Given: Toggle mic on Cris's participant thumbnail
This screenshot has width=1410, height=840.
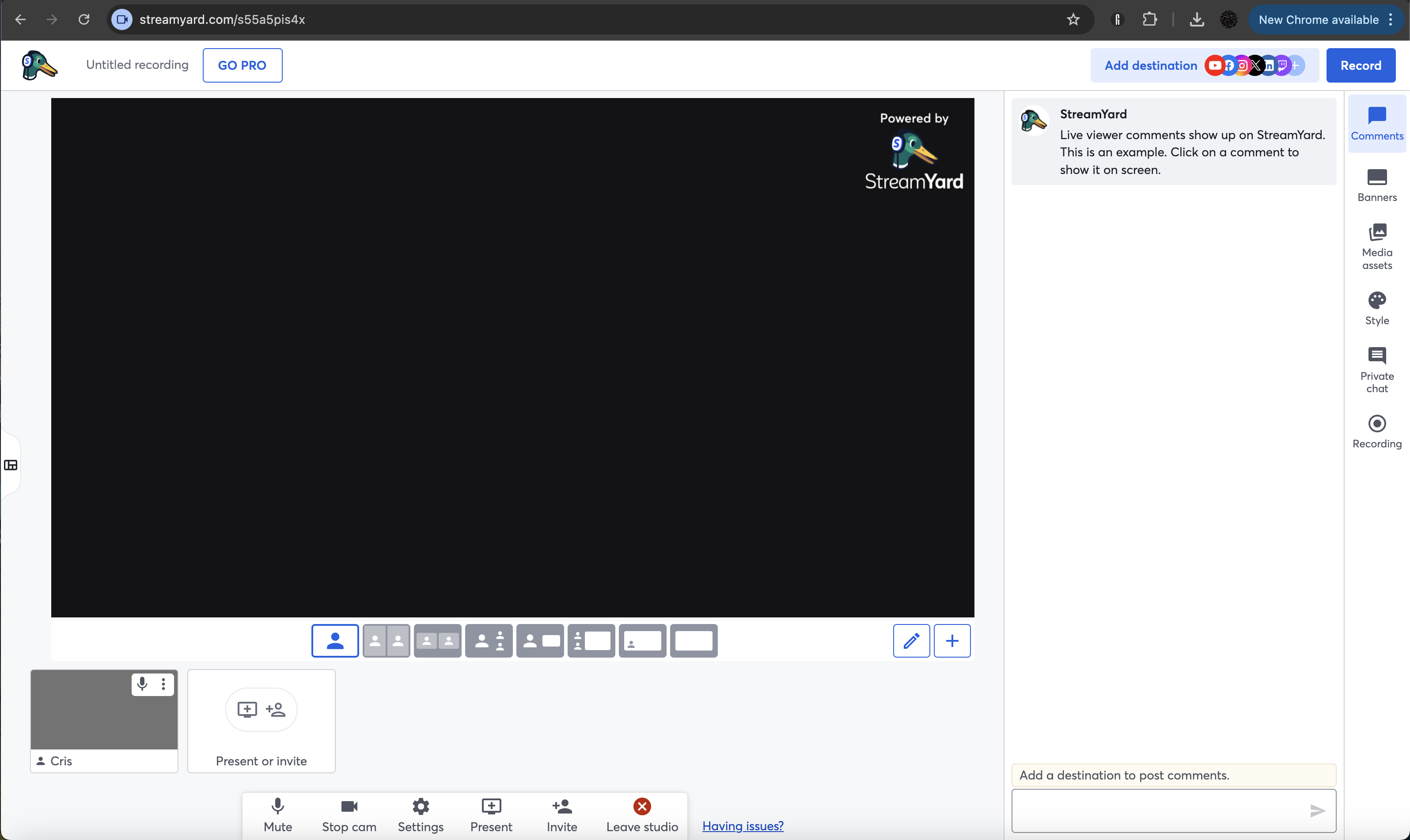Looking at the screenshot, I should [x=142, y=684].
